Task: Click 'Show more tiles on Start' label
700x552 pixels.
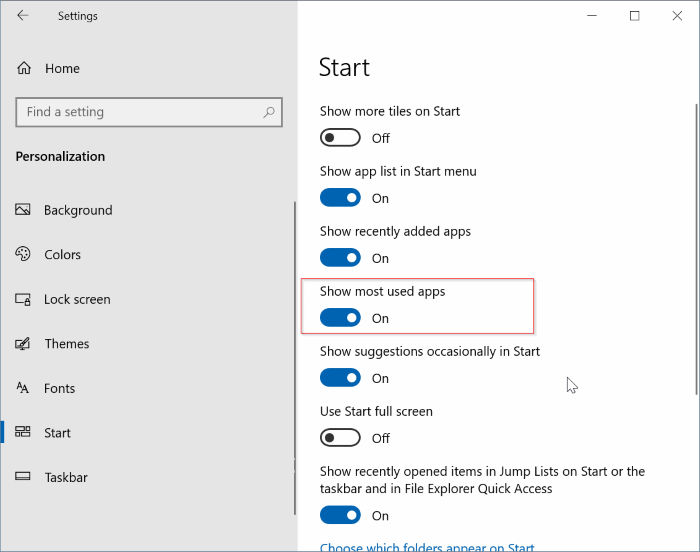Action: point(390,111)
